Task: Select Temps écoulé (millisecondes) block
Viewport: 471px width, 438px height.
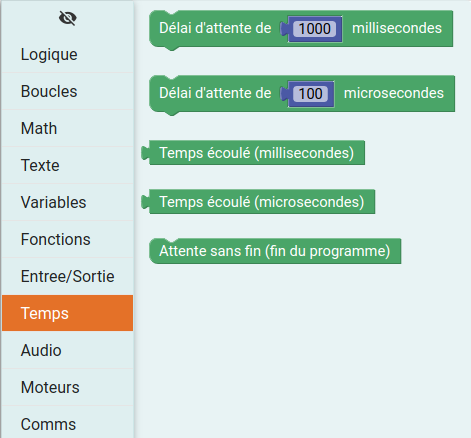Action: (x=253, y=153)
